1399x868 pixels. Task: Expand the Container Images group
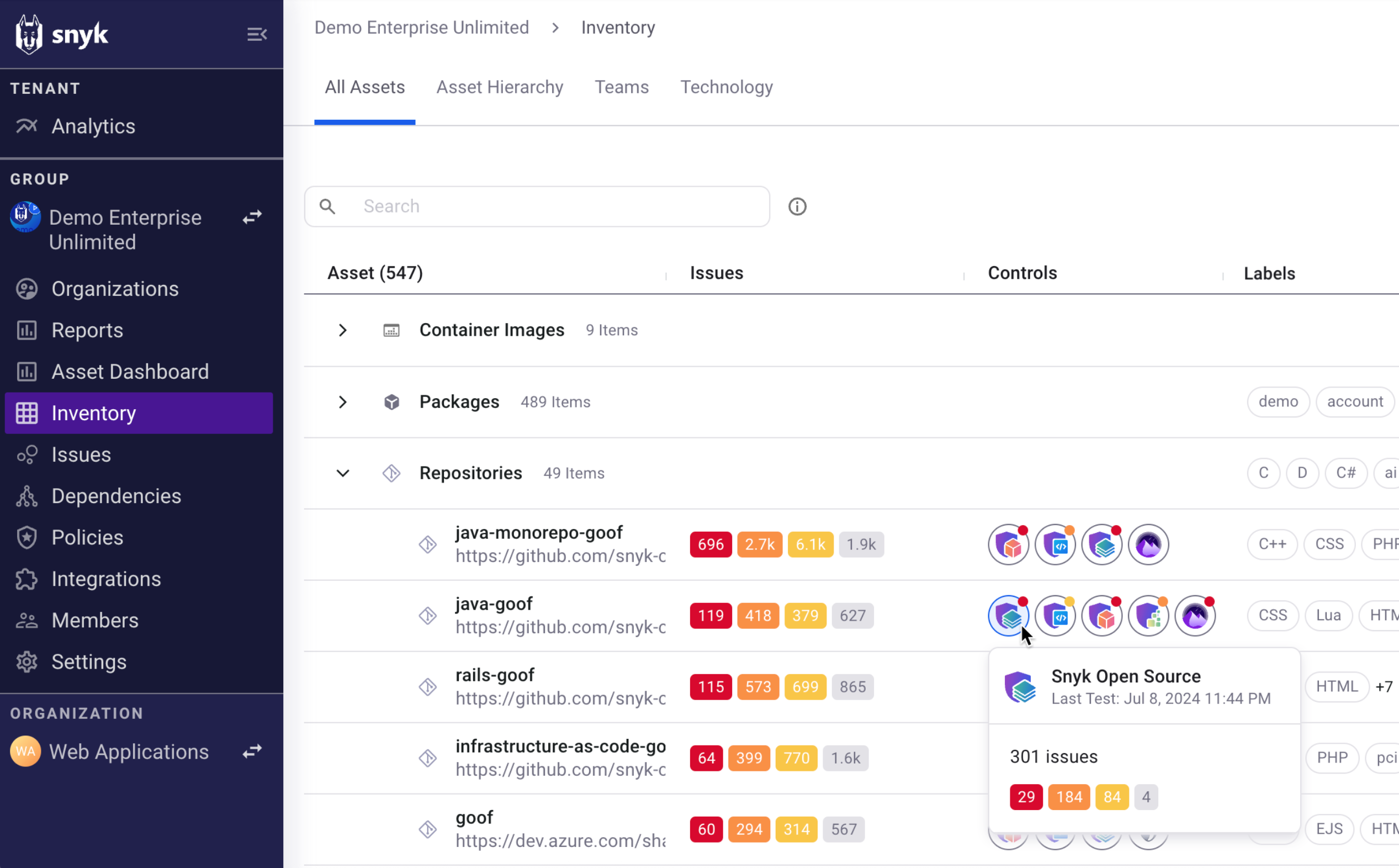click(x=343, y=330)
